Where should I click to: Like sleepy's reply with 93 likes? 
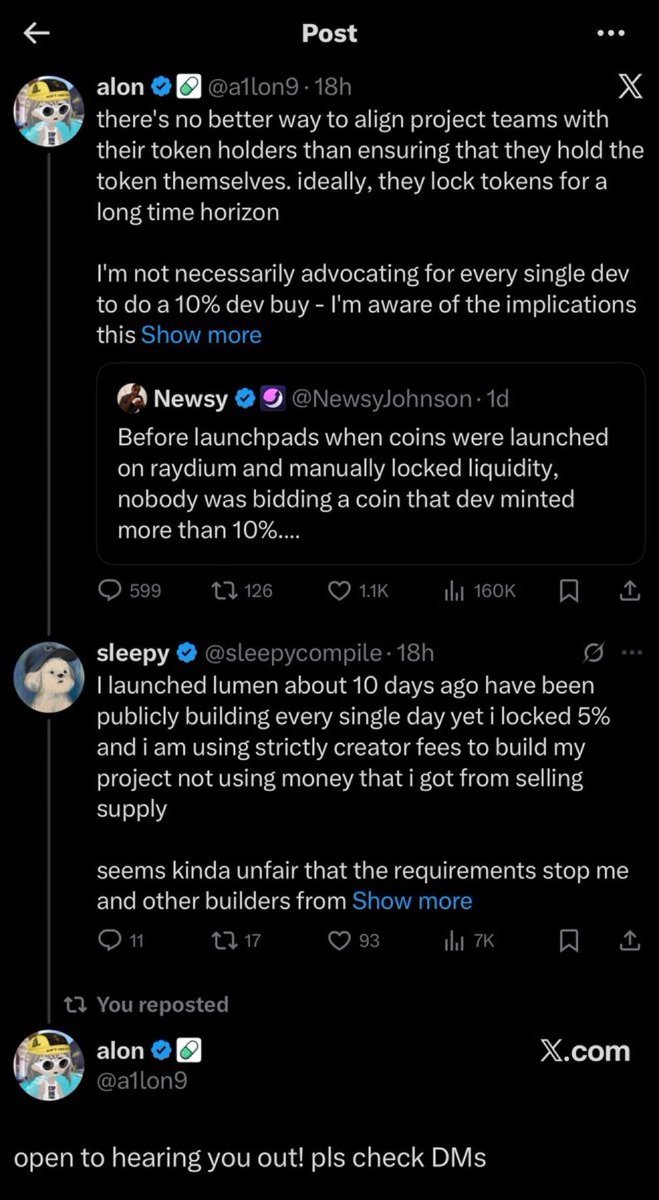pyautogui.click(x=341, y=940)
